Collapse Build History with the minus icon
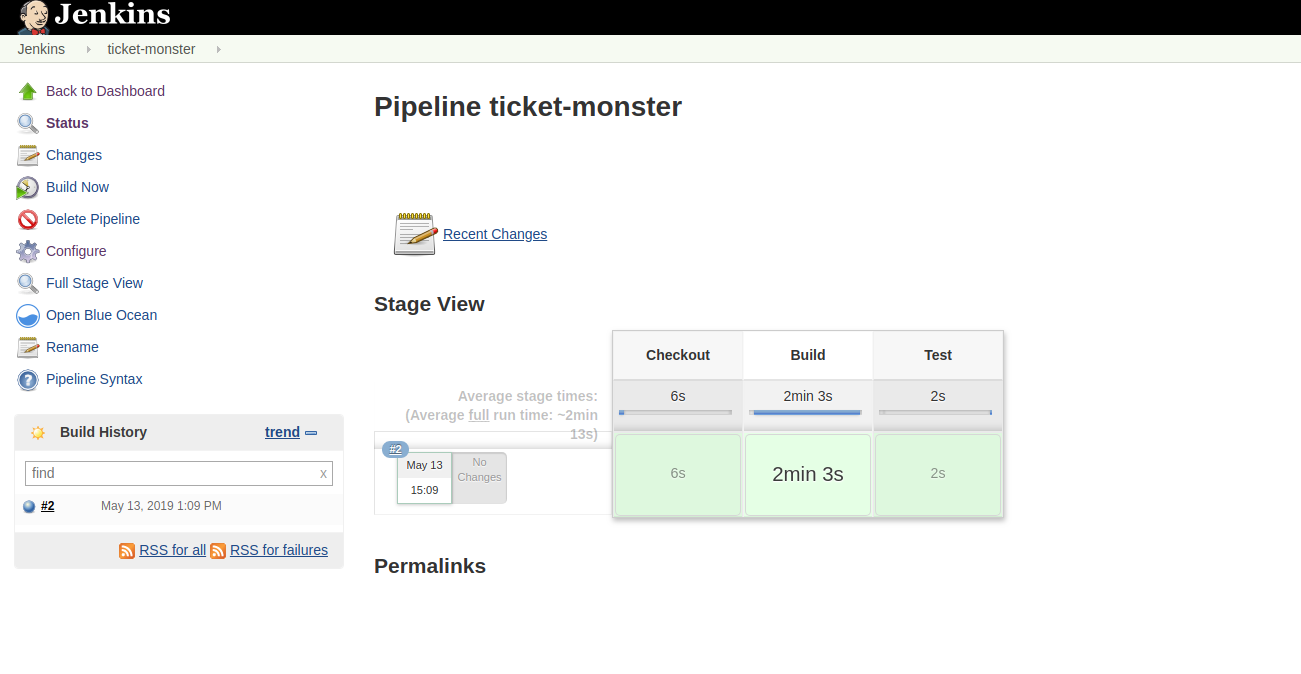 tap(311, 433)
